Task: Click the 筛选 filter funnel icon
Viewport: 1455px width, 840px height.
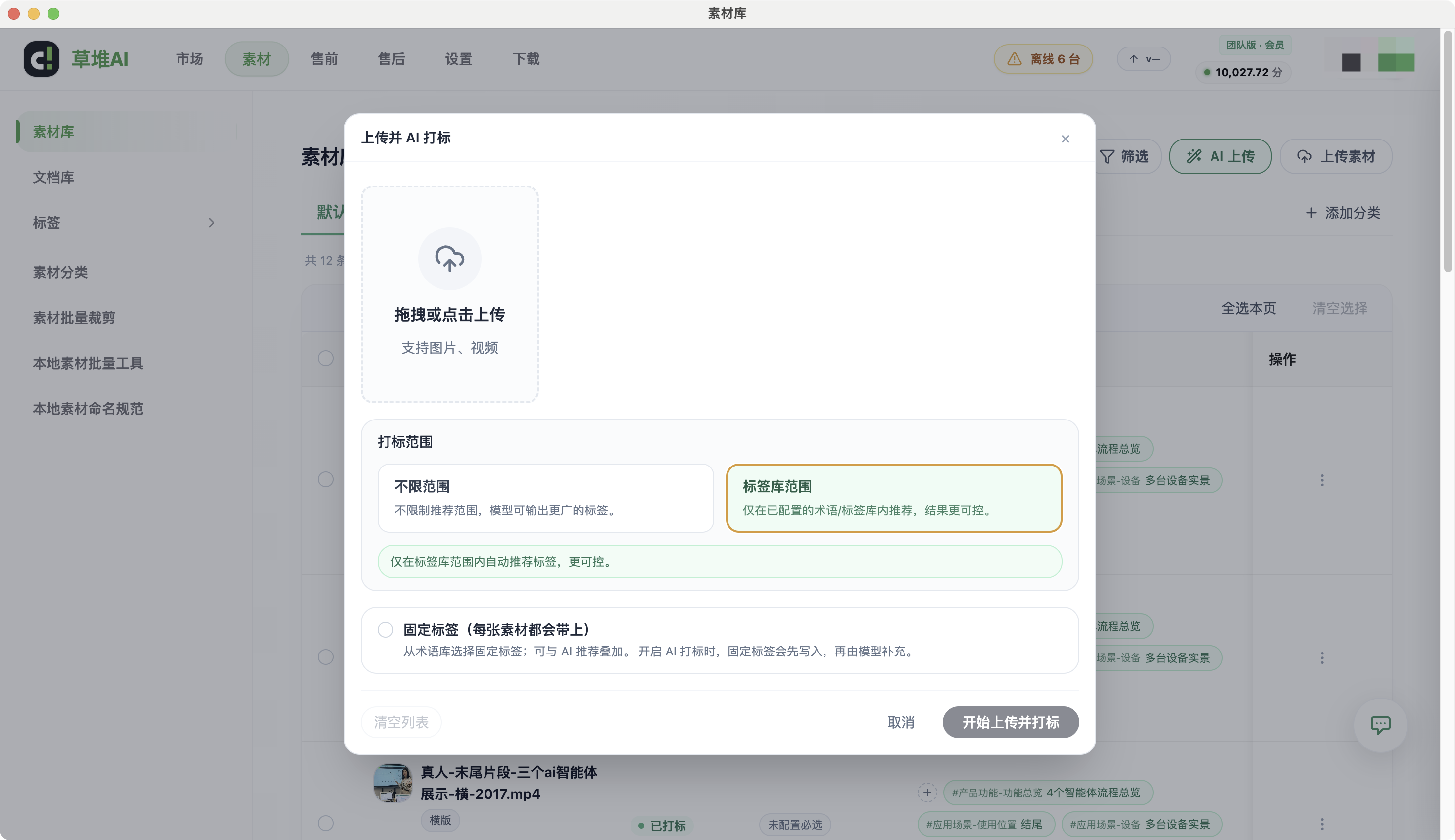Action: click(1107, 156)
